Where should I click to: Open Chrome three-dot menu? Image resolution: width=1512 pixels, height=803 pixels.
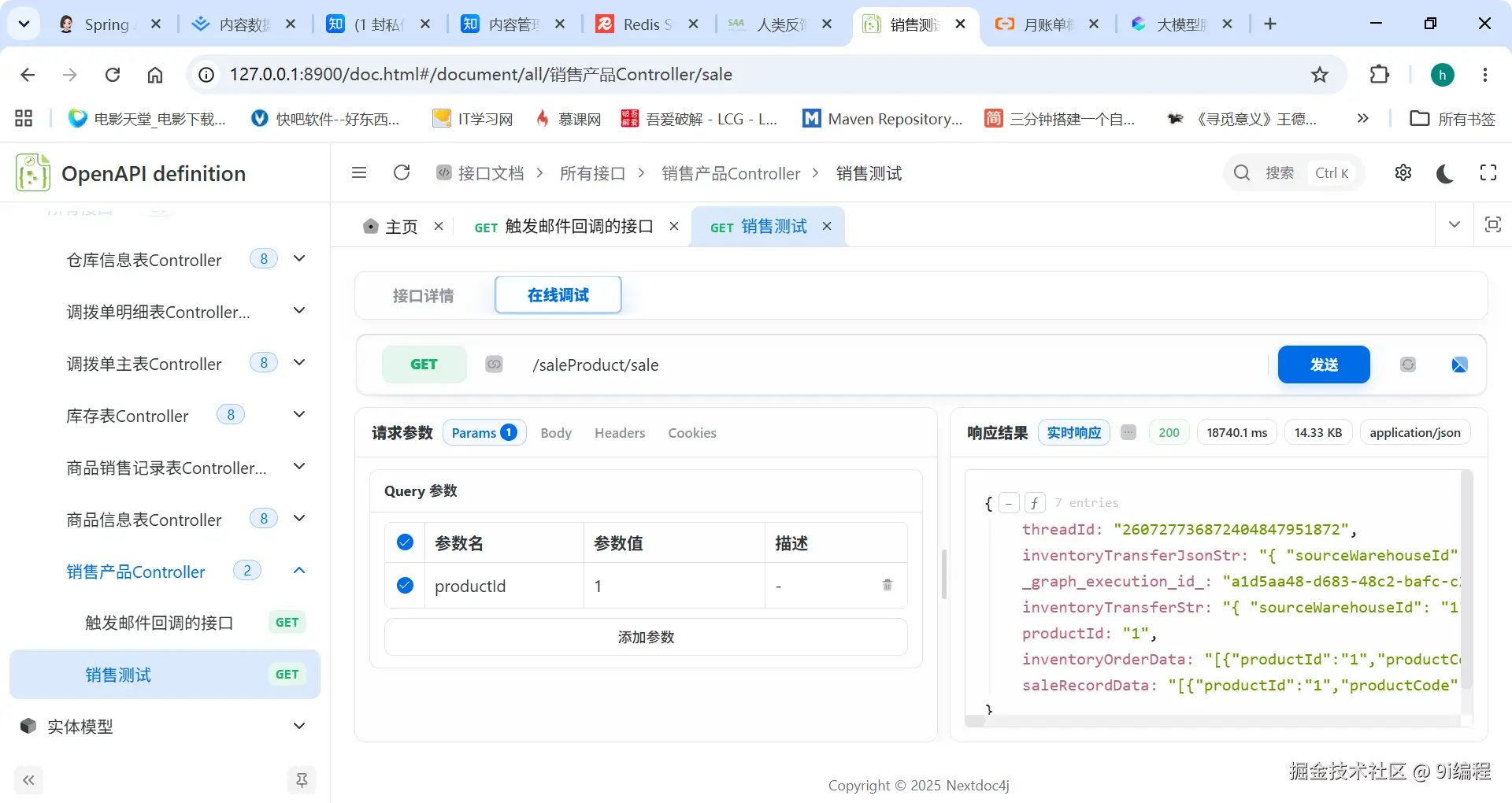click(1485, 74)
